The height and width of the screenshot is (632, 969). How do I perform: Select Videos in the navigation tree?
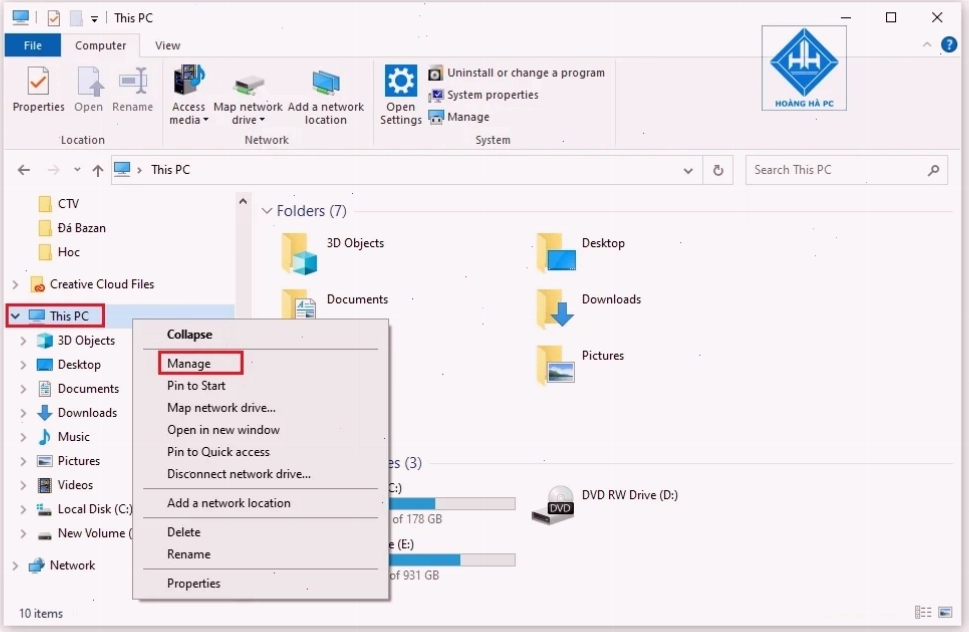66,485
